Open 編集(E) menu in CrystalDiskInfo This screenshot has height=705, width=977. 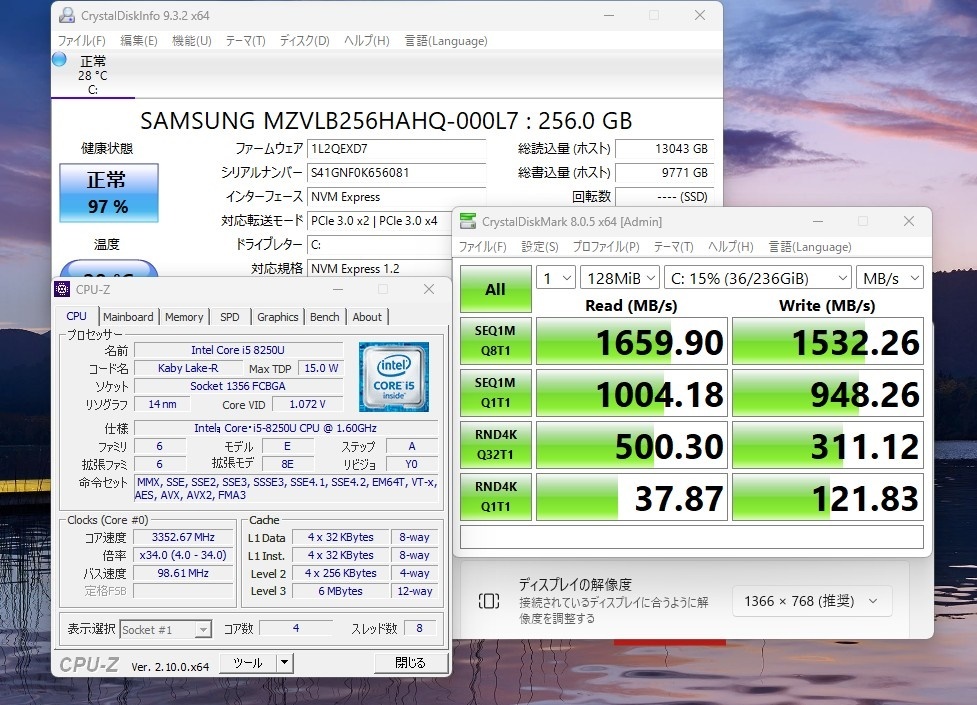pyautogui.click(x=138, y=41)
